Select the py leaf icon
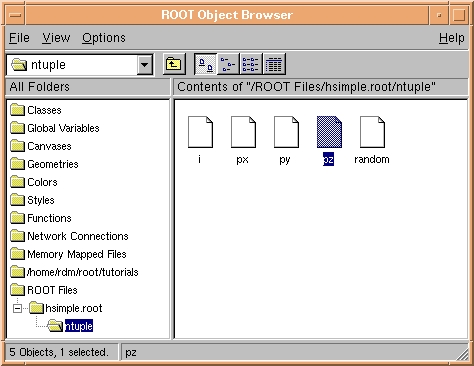This screenshot has width=474, height=366. pyautogui.click(x=286, y=132)
